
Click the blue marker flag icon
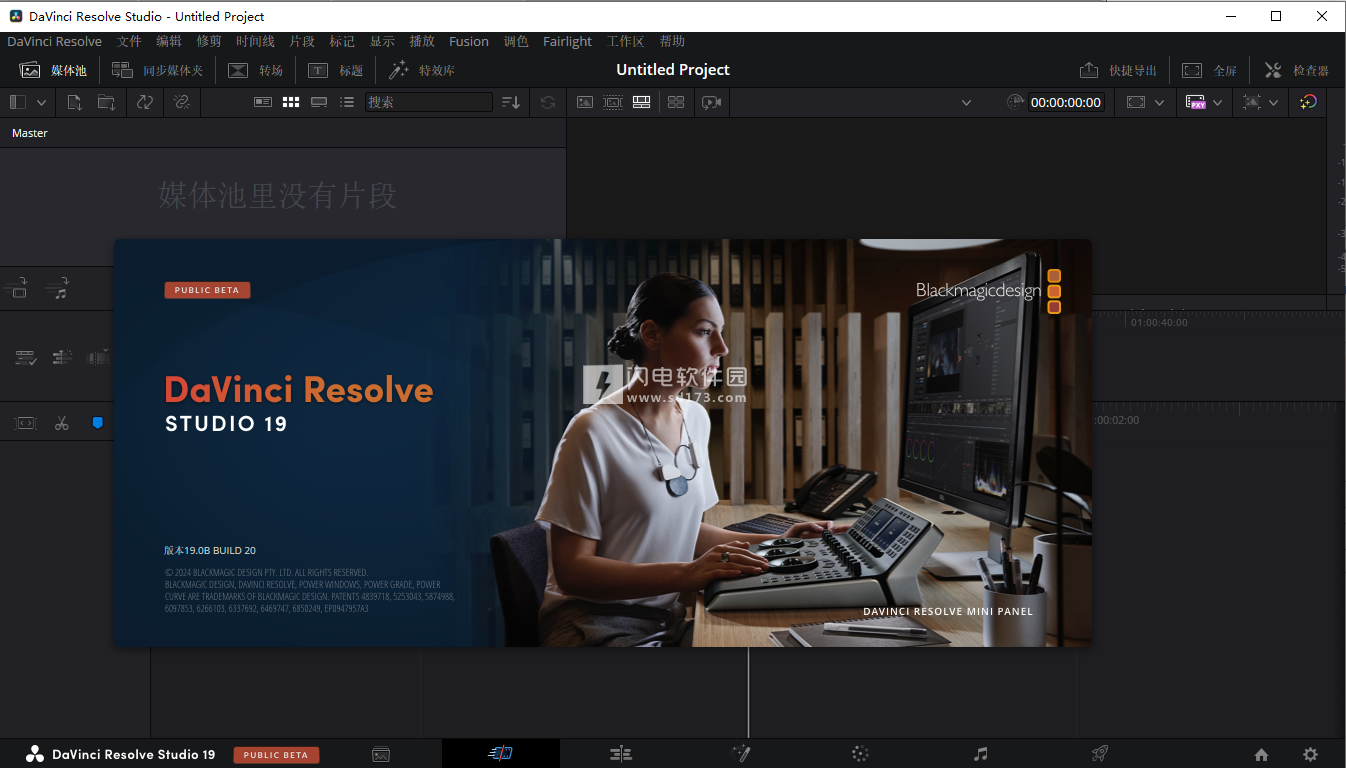pyautogui.click(x=97, y=423)
